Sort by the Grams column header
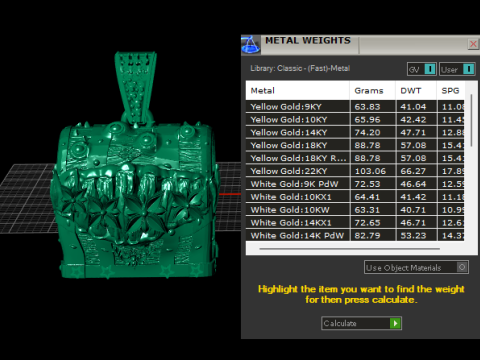 pos(373,90)
